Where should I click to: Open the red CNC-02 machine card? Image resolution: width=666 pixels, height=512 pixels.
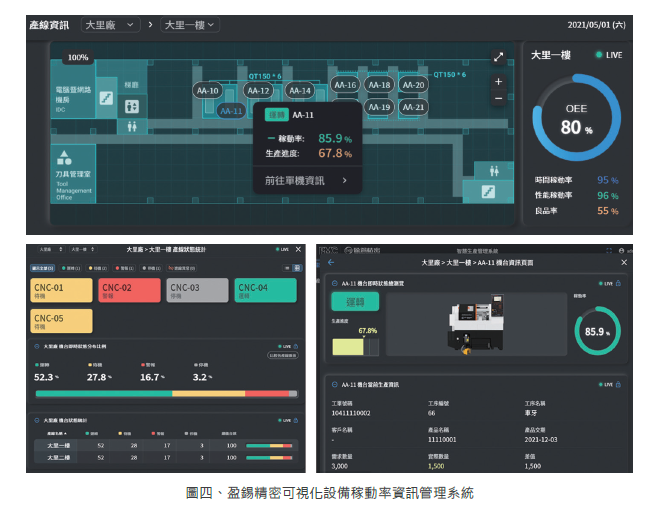tap(129, 290)
